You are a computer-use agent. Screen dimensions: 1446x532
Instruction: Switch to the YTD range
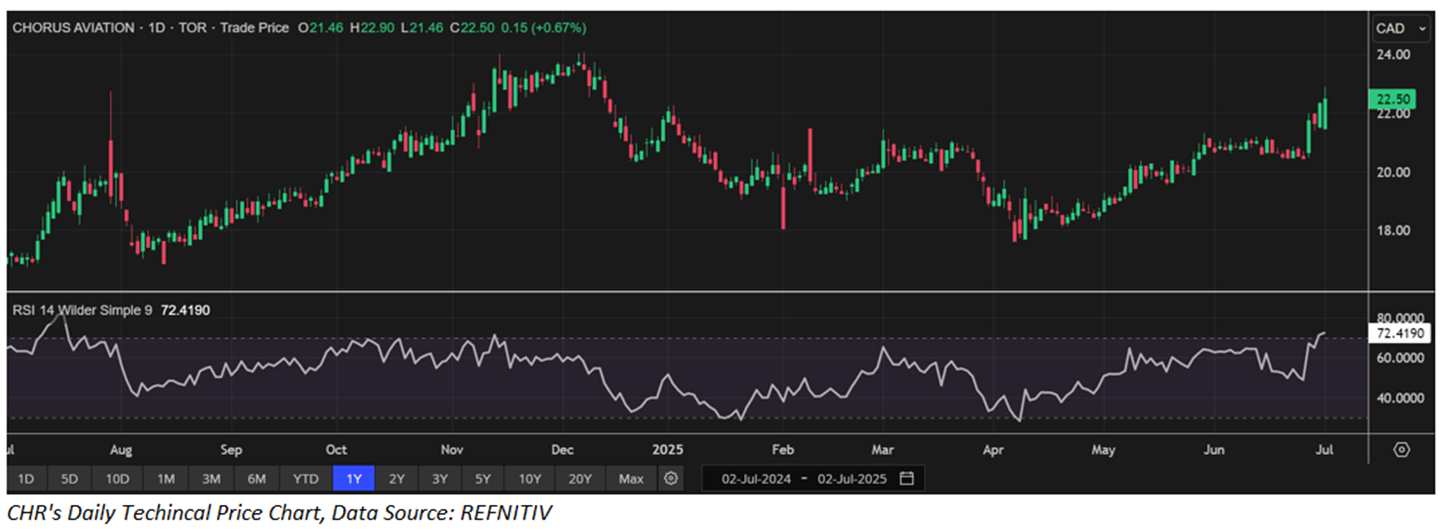306,479
